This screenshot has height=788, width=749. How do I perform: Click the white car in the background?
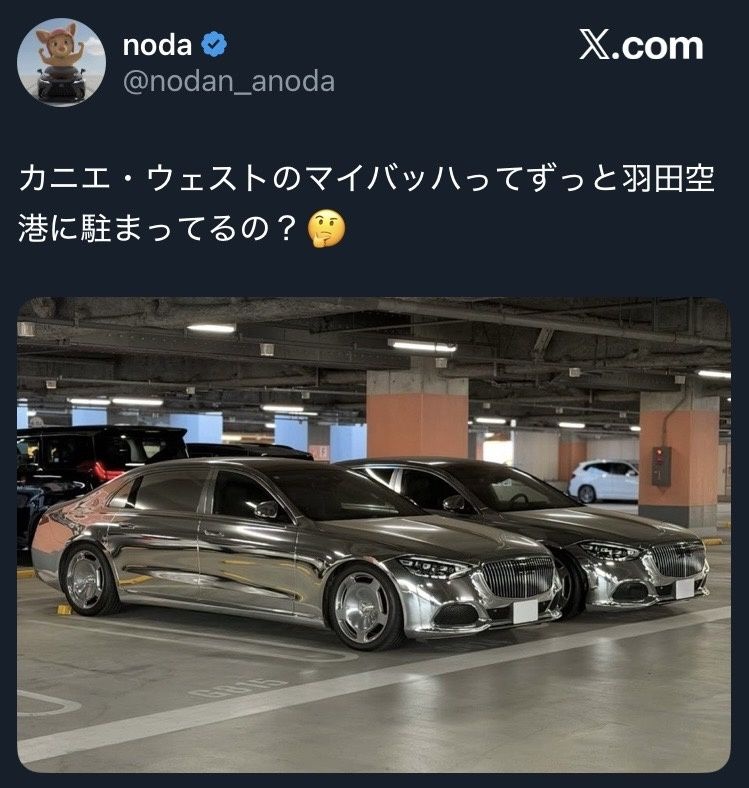[x=603, y=481]
